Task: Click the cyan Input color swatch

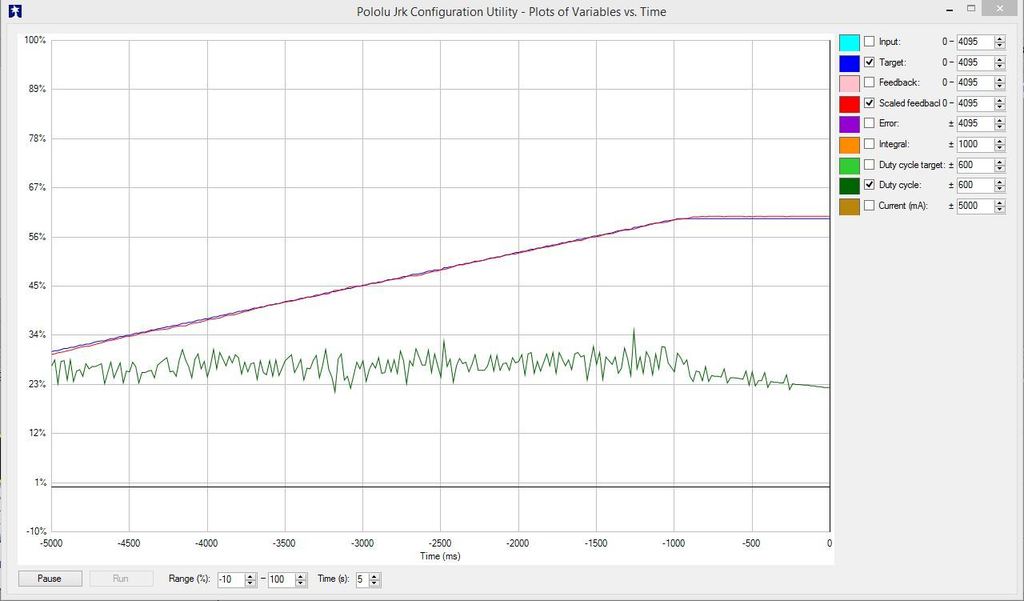Action: pos(849,42)
